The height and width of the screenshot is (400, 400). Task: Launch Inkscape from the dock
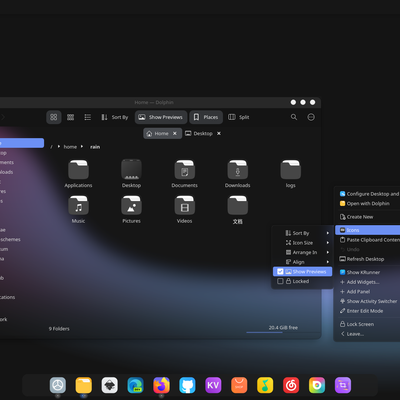[x=109, y=385]
